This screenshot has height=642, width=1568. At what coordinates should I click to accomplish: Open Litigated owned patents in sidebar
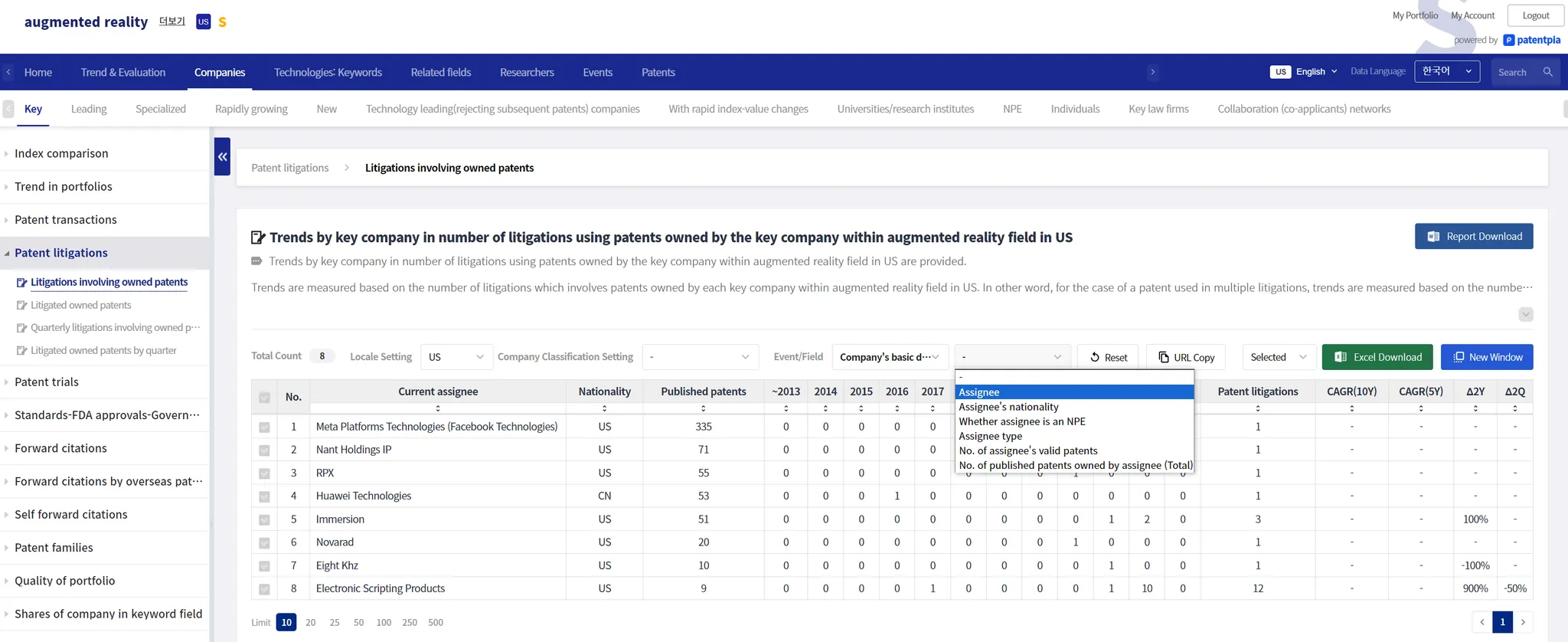tap(80, 305)
